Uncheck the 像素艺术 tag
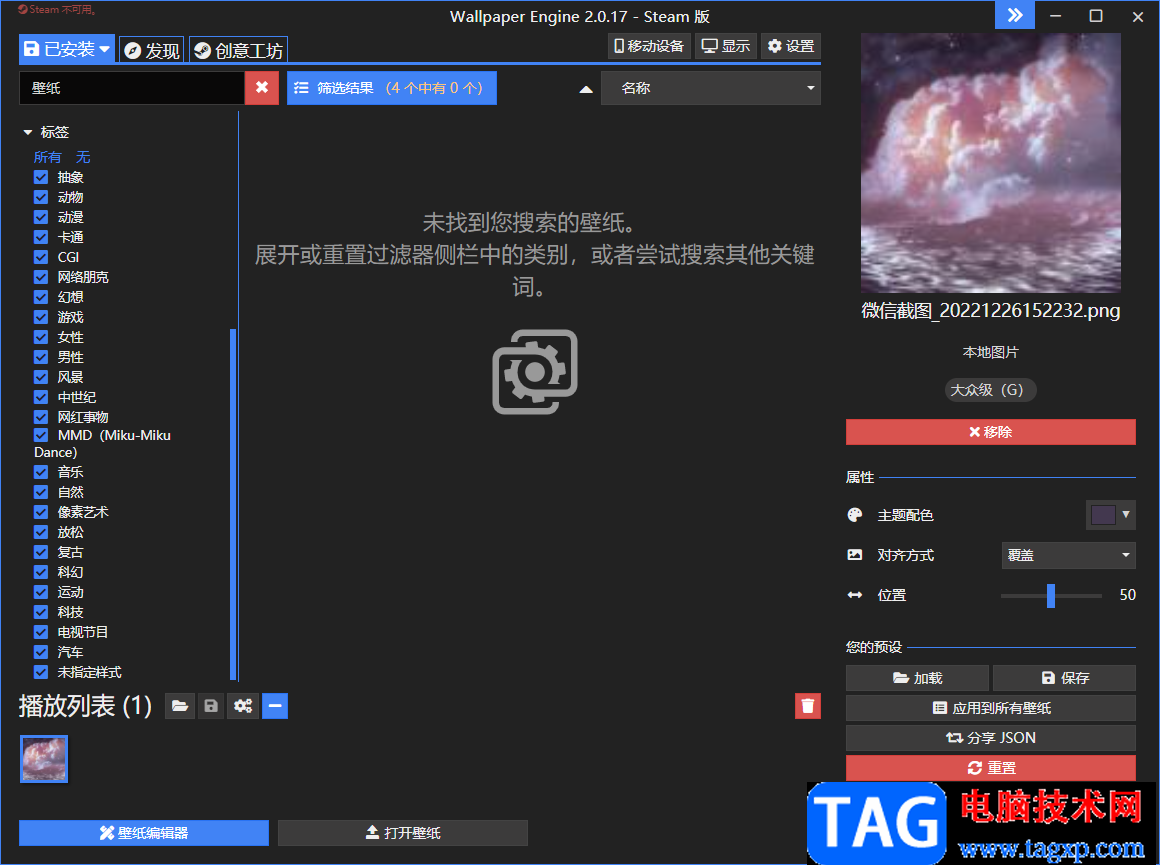The width and height of the screenshot is (1160, 865). pyautogui.click(x=41, y=512)
